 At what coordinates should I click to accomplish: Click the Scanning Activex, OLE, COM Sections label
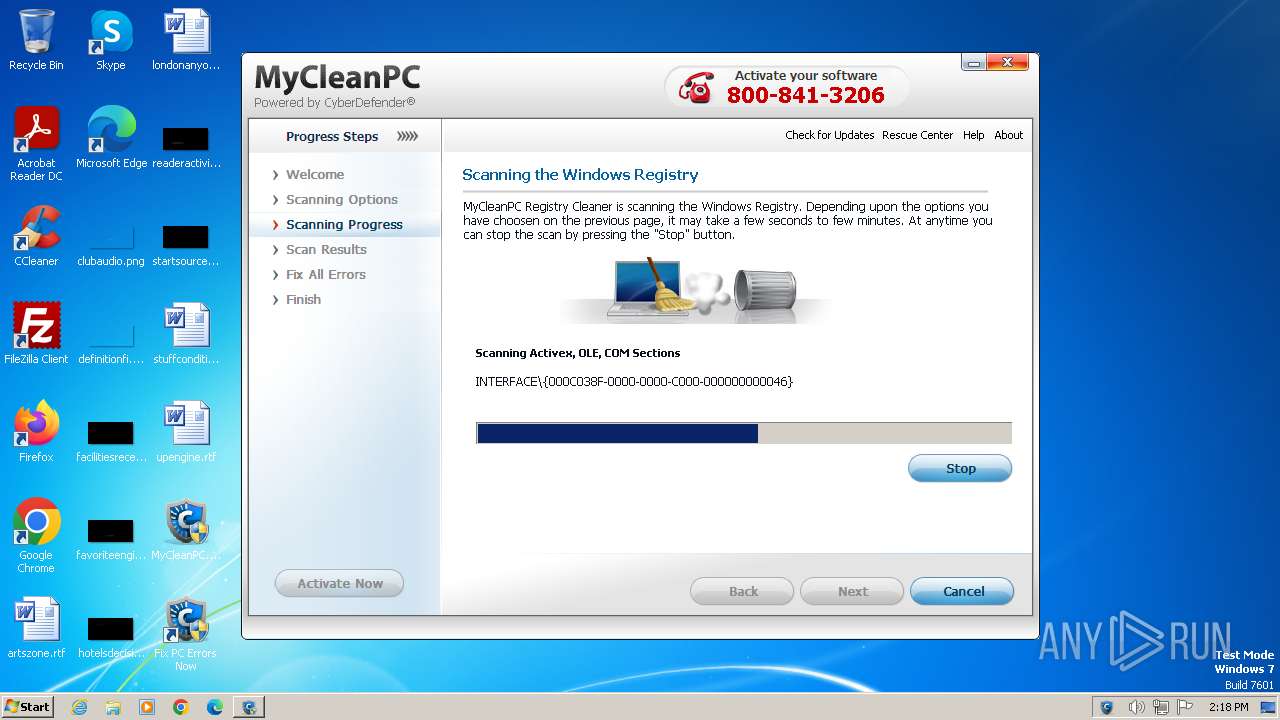pyautogui.click(x=577, y=353)
